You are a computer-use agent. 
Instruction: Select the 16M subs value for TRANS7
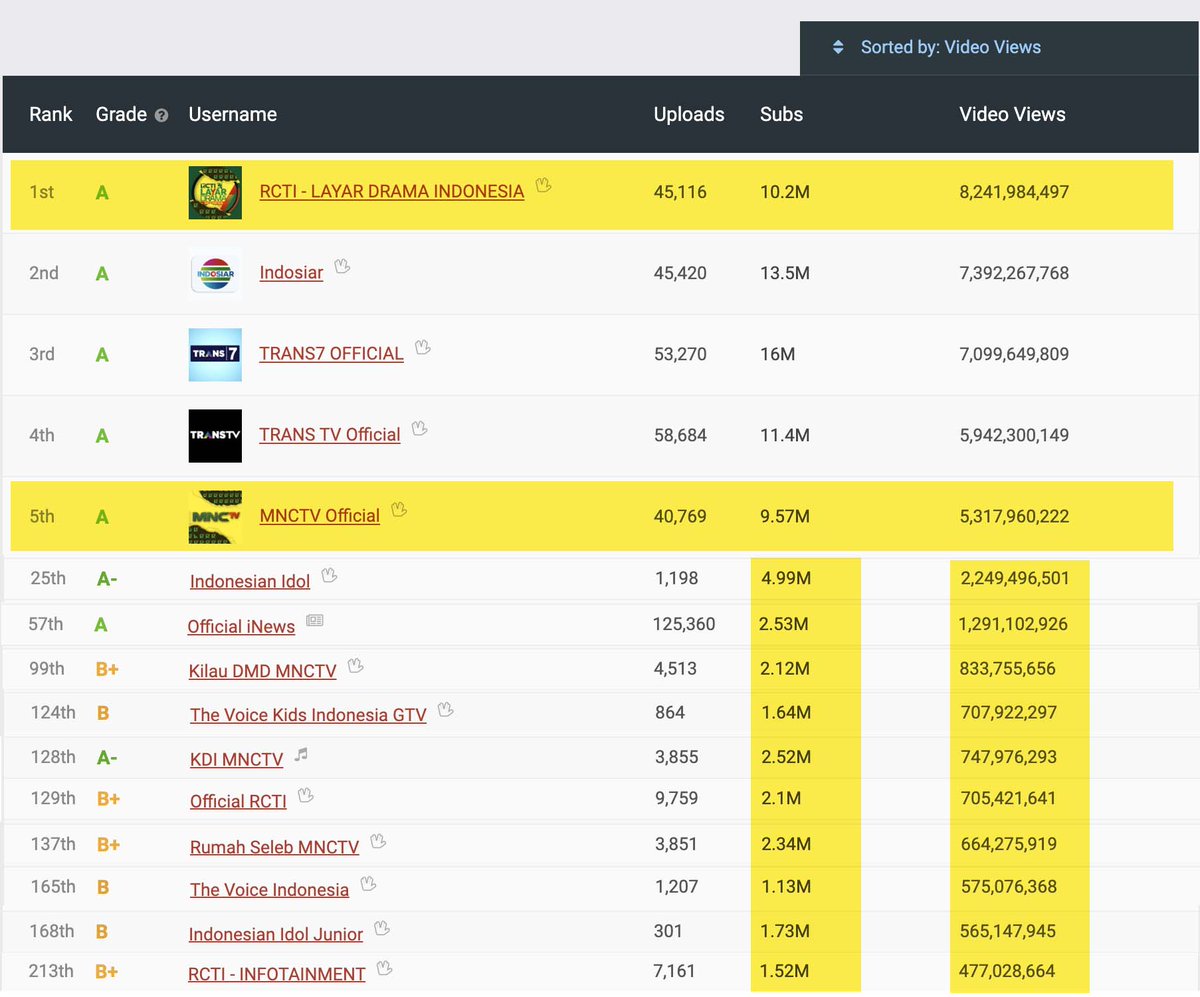pos(778,353)
